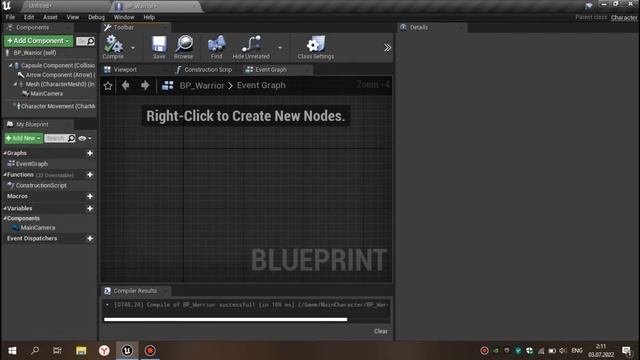
Task: Add a new function with plus button
Action: (90, 175)
